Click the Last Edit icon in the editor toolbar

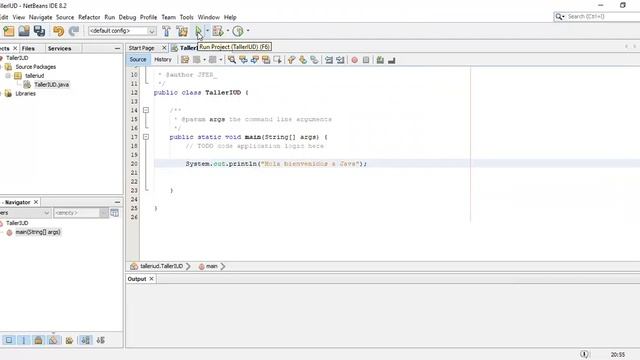(185, 60)
